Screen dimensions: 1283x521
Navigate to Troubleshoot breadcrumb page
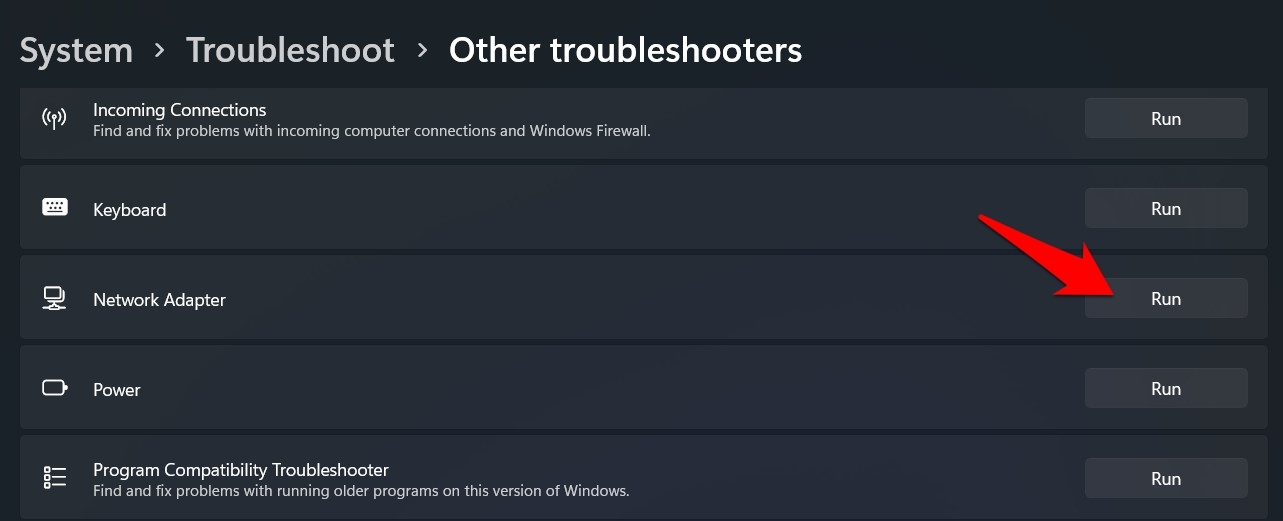[290, 50]
